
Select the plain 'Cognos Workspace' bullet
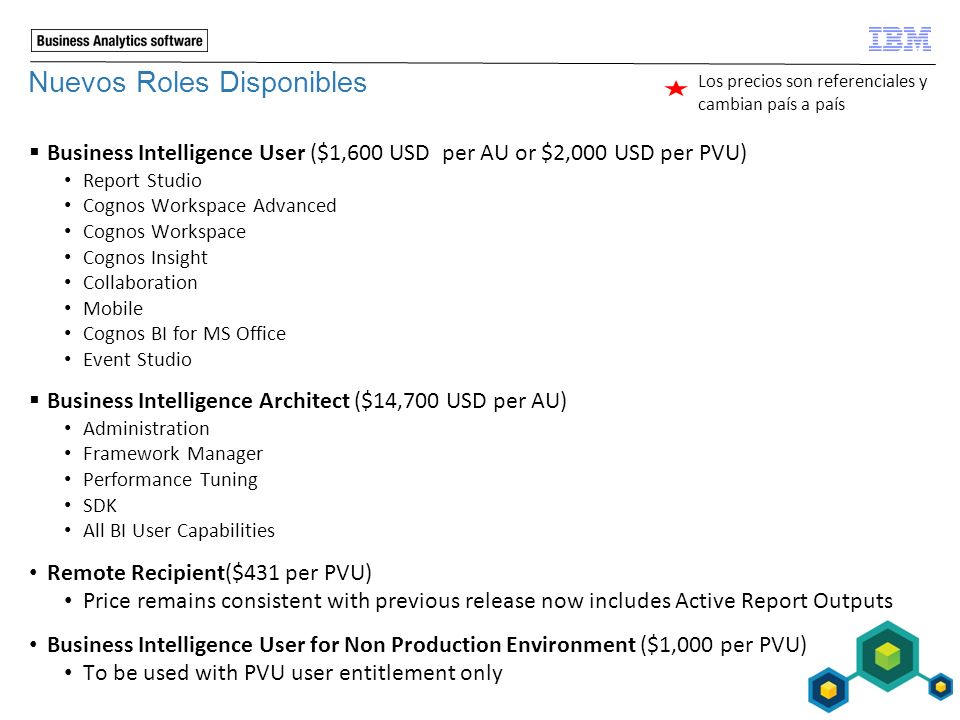coord(164,231)
